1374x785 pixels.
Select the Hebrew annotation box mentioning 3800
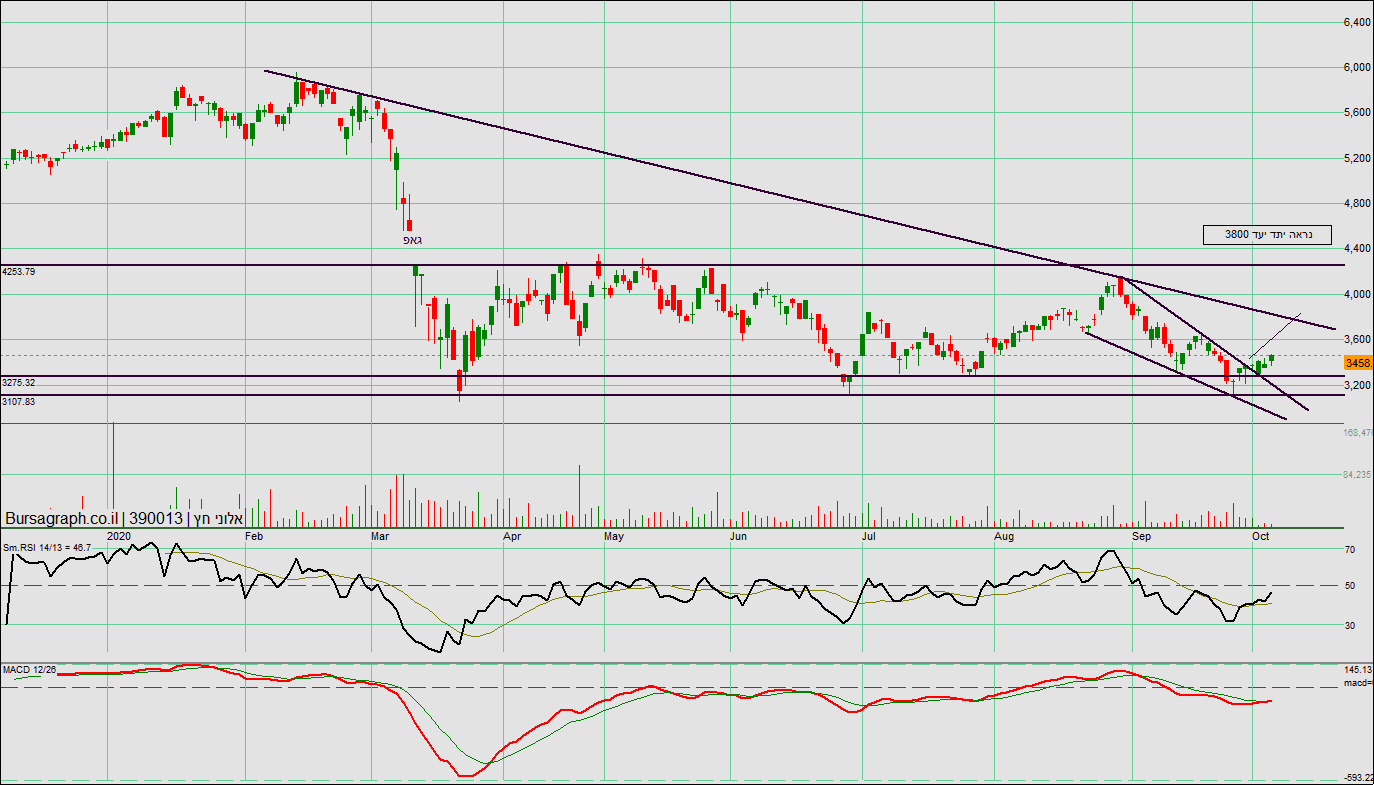click(1267, 235)
